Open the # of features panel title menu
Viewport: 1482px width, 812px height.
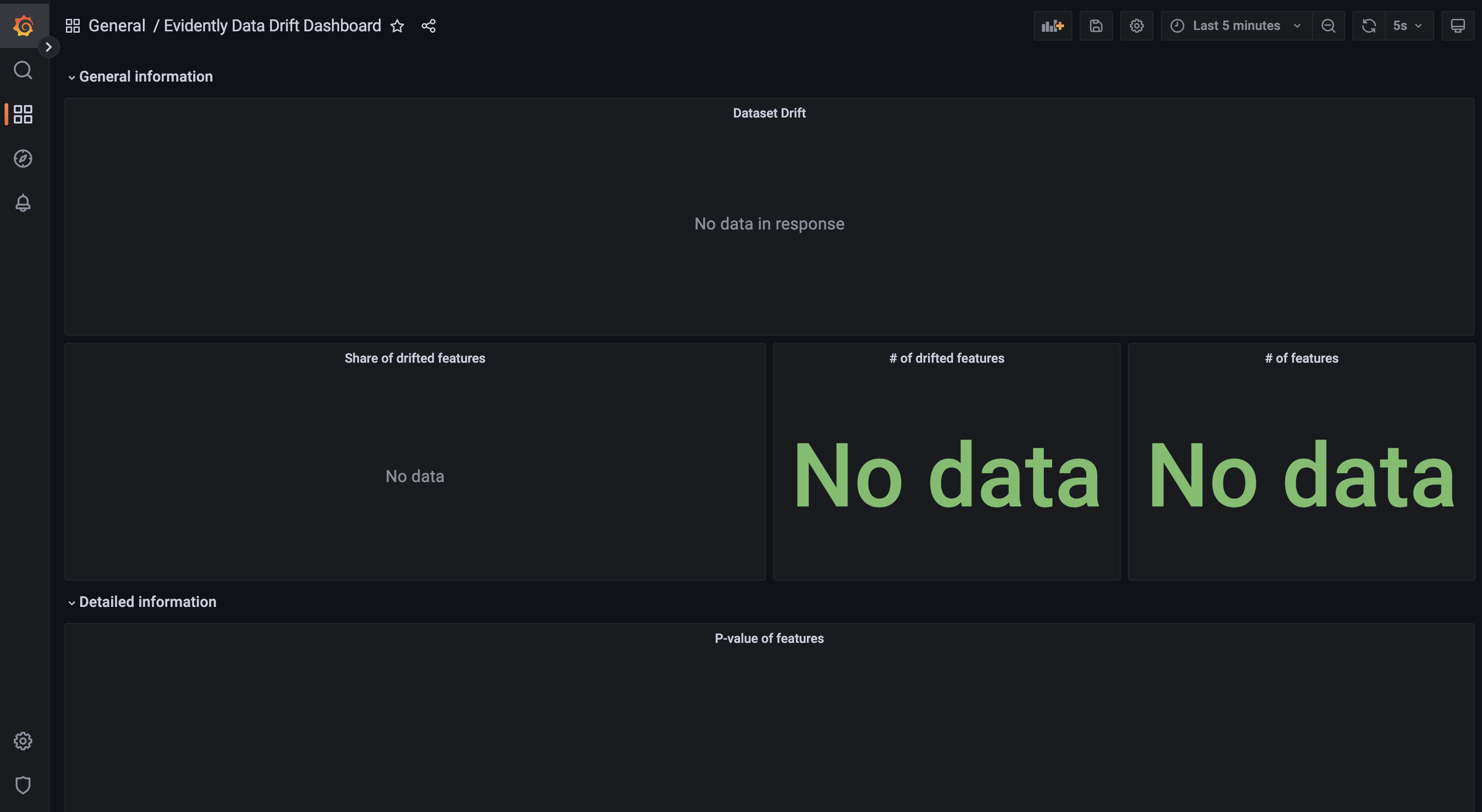[x=1301, y=358]
